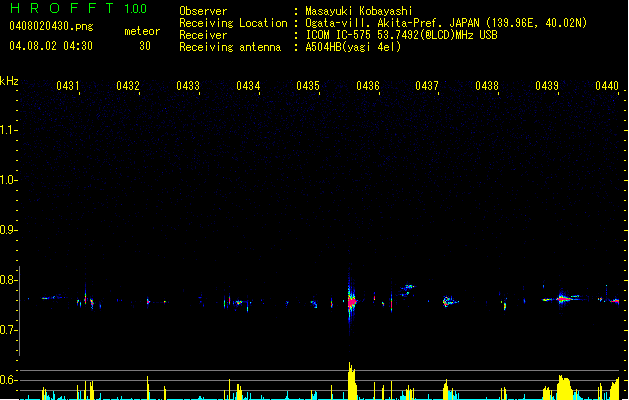This screenshot has width=629, height=400.
Task: Click the tallest yellow power bar below 0436
Action: click(x=352, y=381)
